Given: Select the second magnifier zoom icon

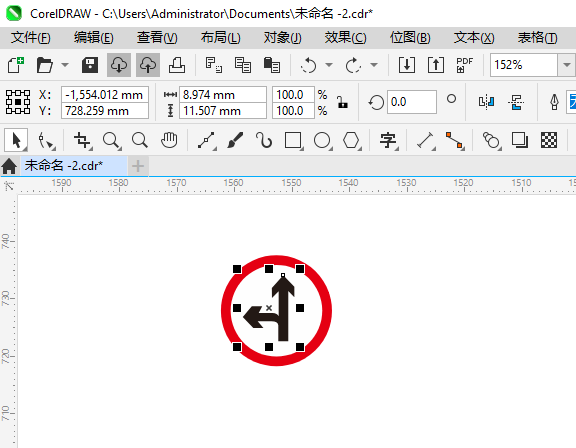Looking at the screenshot, I should pyautogui.click(x=140, y=140).
